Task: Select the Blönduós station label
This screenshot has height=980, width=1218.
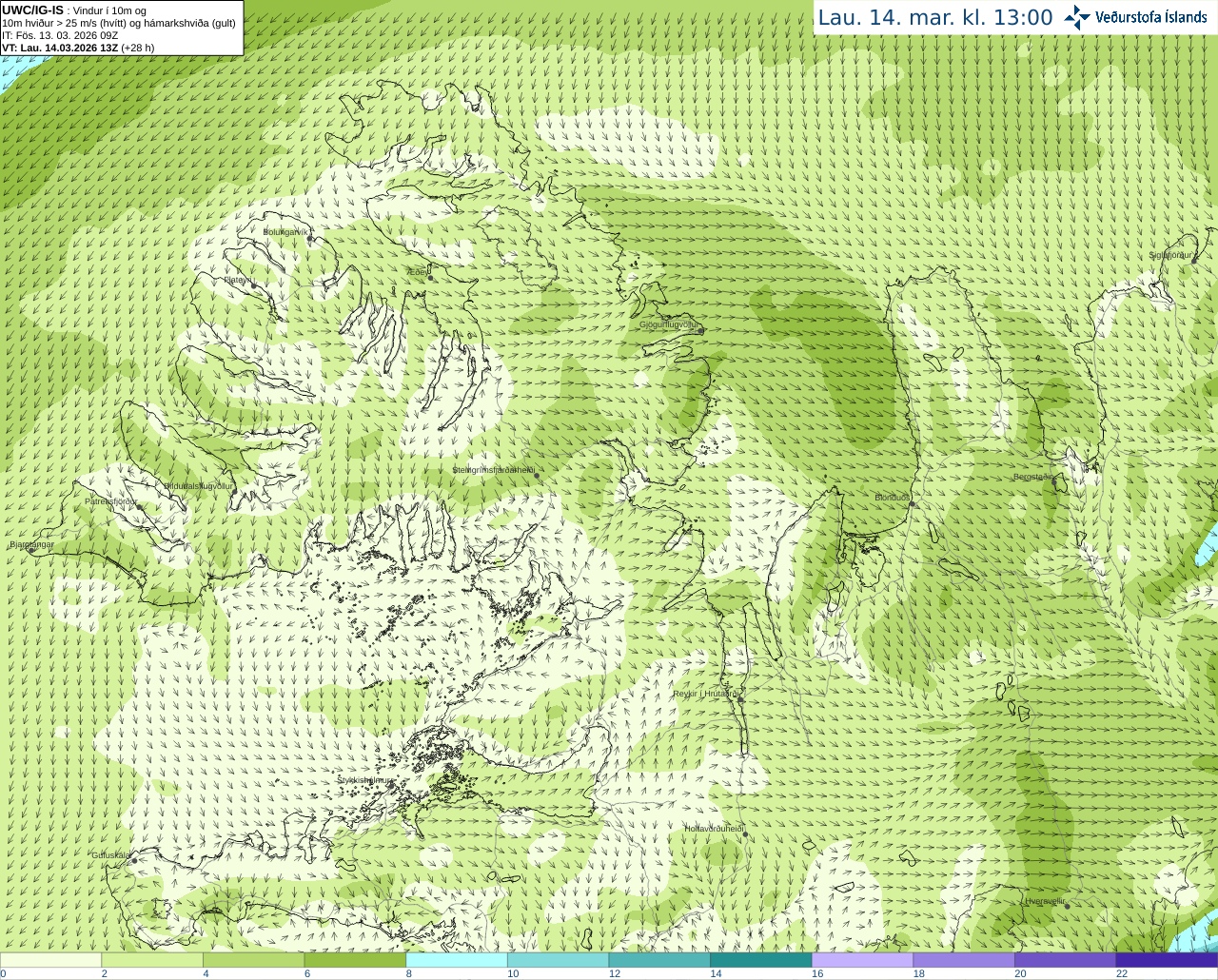Action: pos(892,498)
